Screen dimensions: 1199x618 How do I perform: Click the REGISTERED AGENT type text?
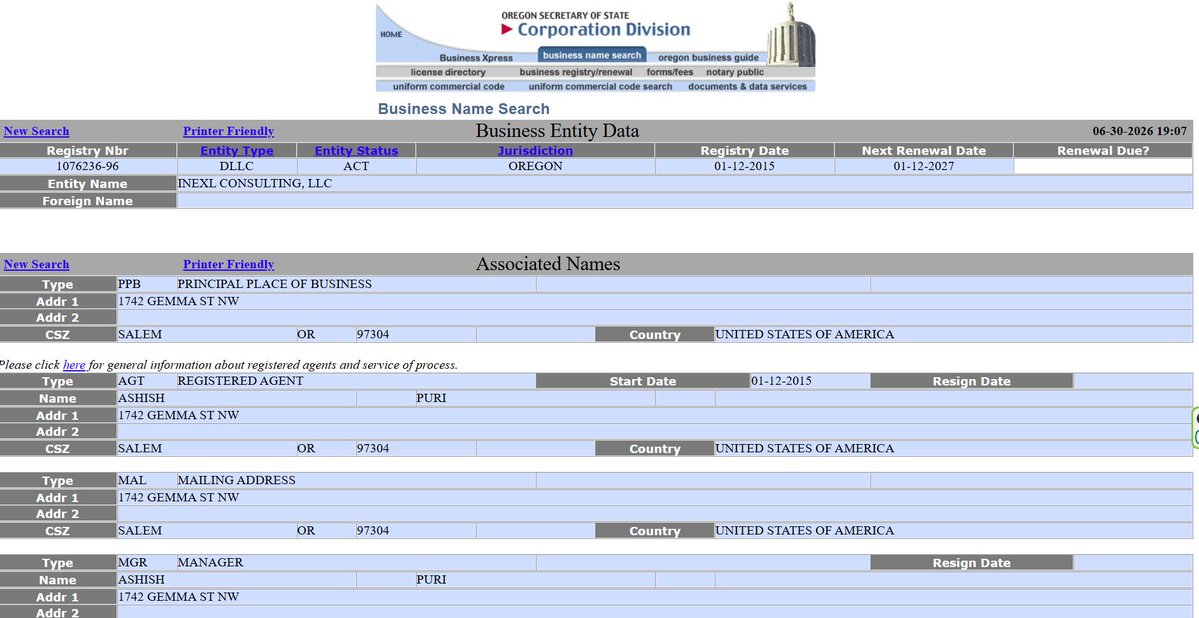[240, 380]
